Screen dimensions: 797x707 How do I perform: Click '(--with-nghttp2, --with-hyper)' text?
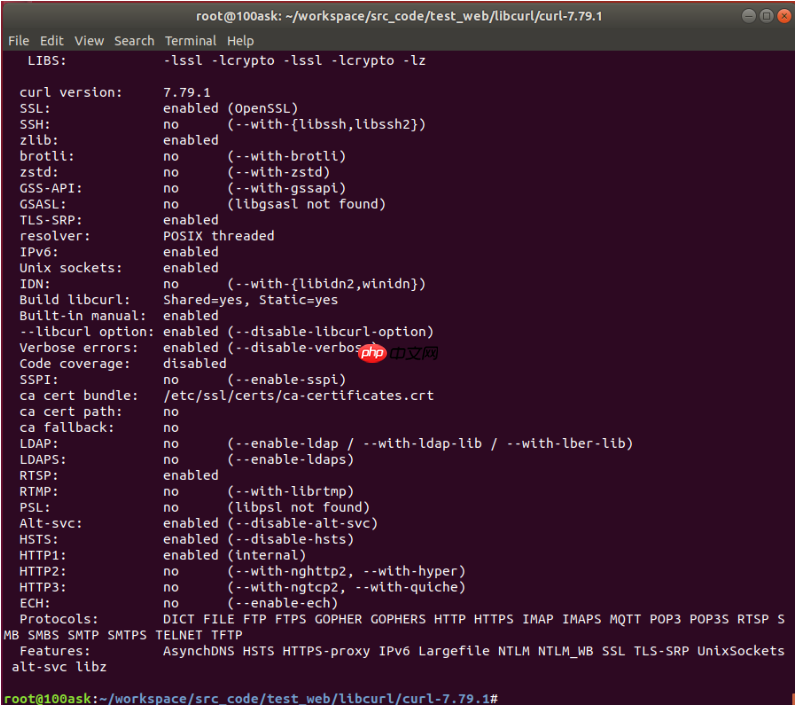click(346, 571)
